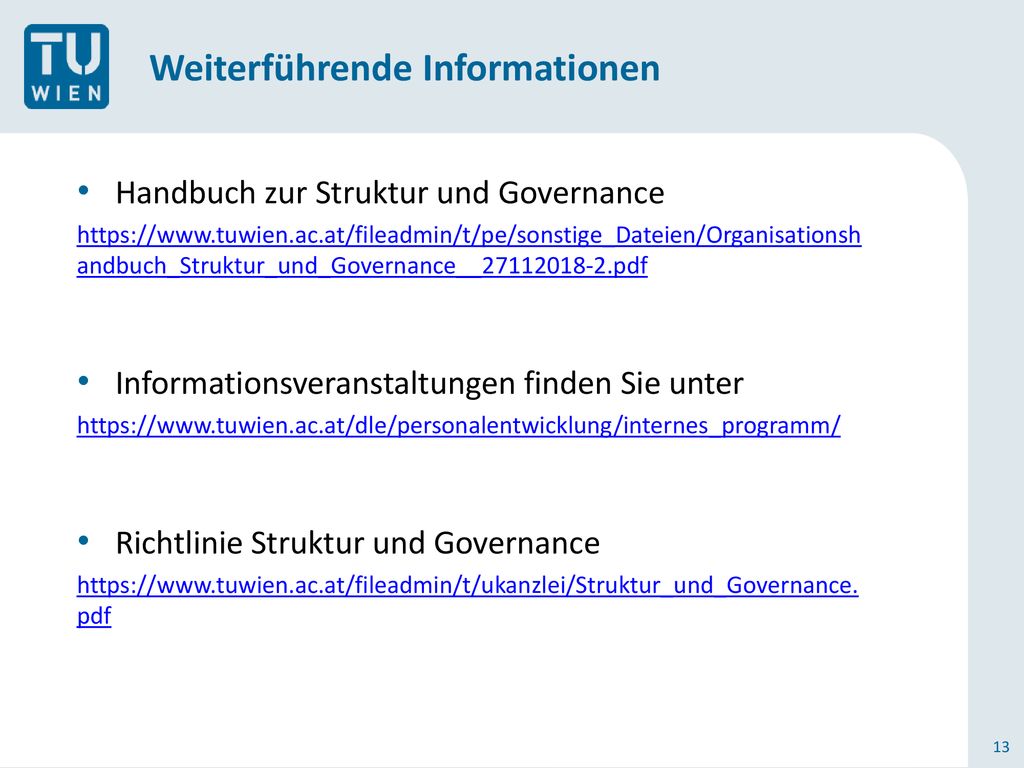1024x768 pixels.
Task: Select the heading 'Weiterführende Informationen'
Action: pyautogui.click(x=405, y=68)
